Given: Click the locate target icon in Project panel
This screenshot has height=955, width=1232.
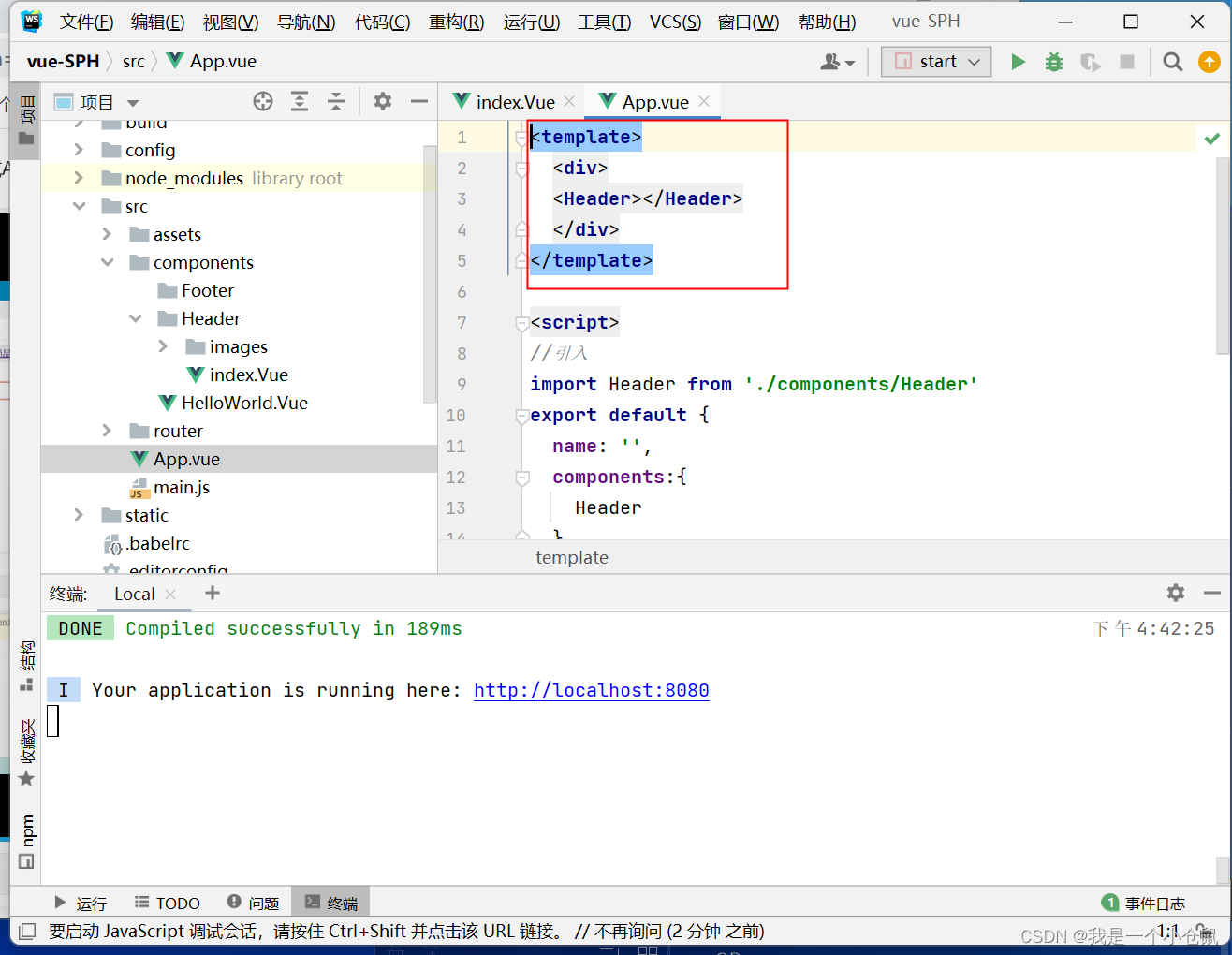Looking at the screenshot, I should coord(263,101).
